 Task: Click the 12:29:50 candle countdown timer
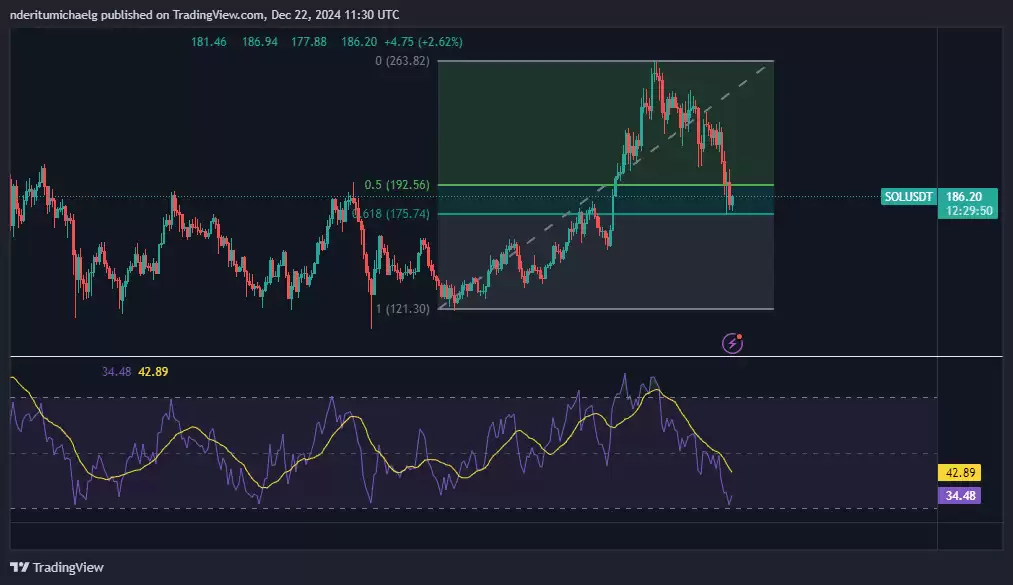(x=968, y=211)
